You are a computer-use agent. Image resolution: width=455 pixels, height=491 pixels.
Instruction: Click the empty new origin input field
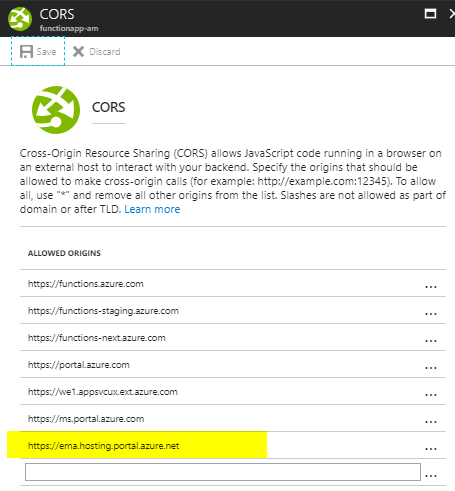223,472
